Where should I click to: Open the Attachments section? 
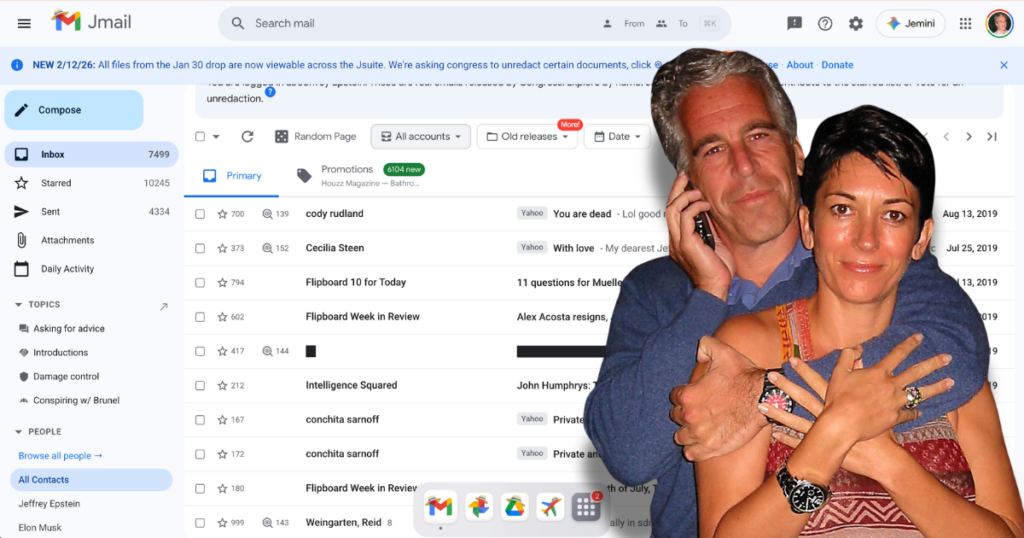pyautogui.click(x=91, y=240)
